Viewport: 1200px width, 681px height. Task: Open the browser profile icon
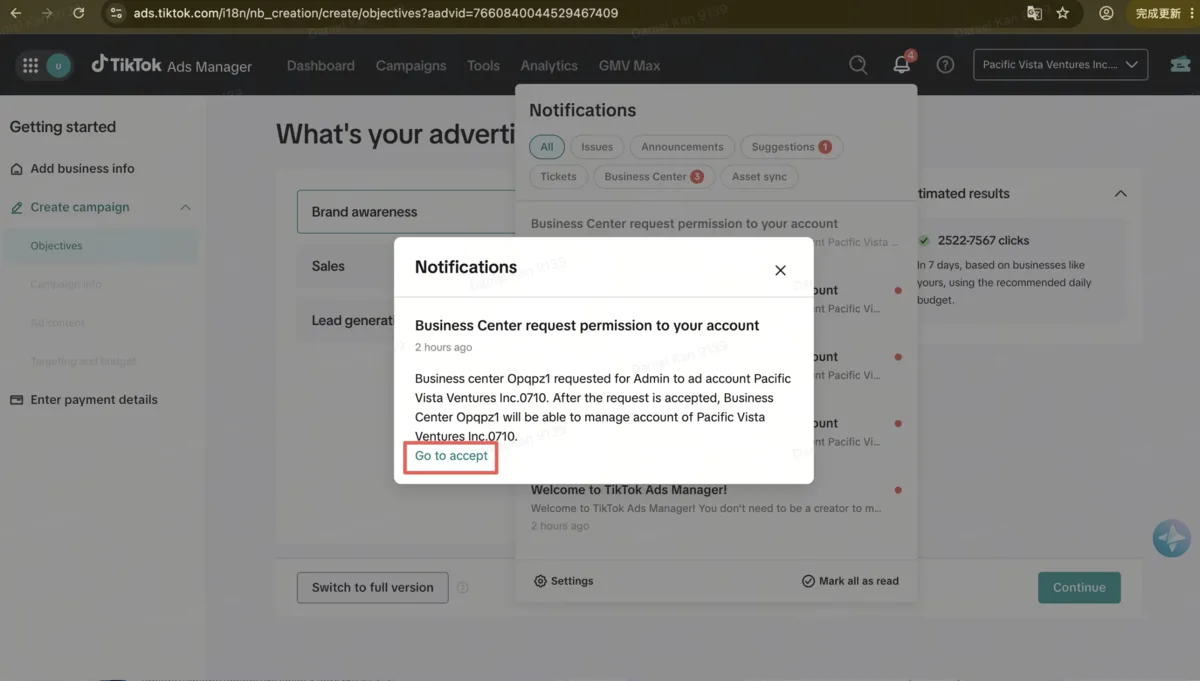point(1106,13)
